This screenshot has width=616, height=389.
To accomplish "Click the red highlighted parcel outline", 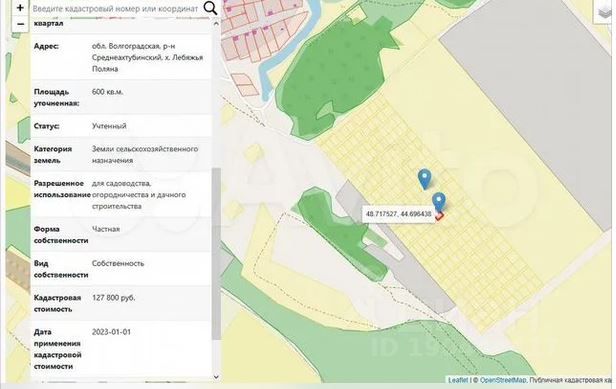I will (x=440, y=216).
